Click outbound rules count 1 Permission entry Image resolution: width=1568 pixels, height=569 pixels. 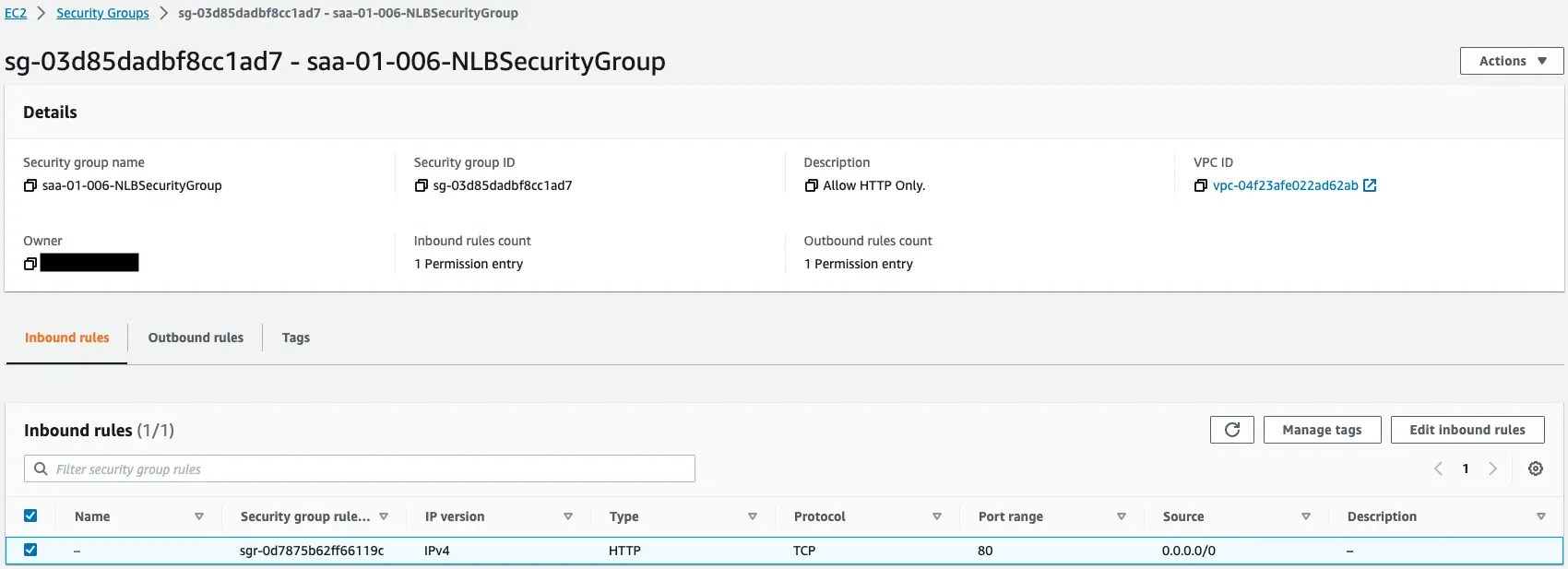coord(859,264)
